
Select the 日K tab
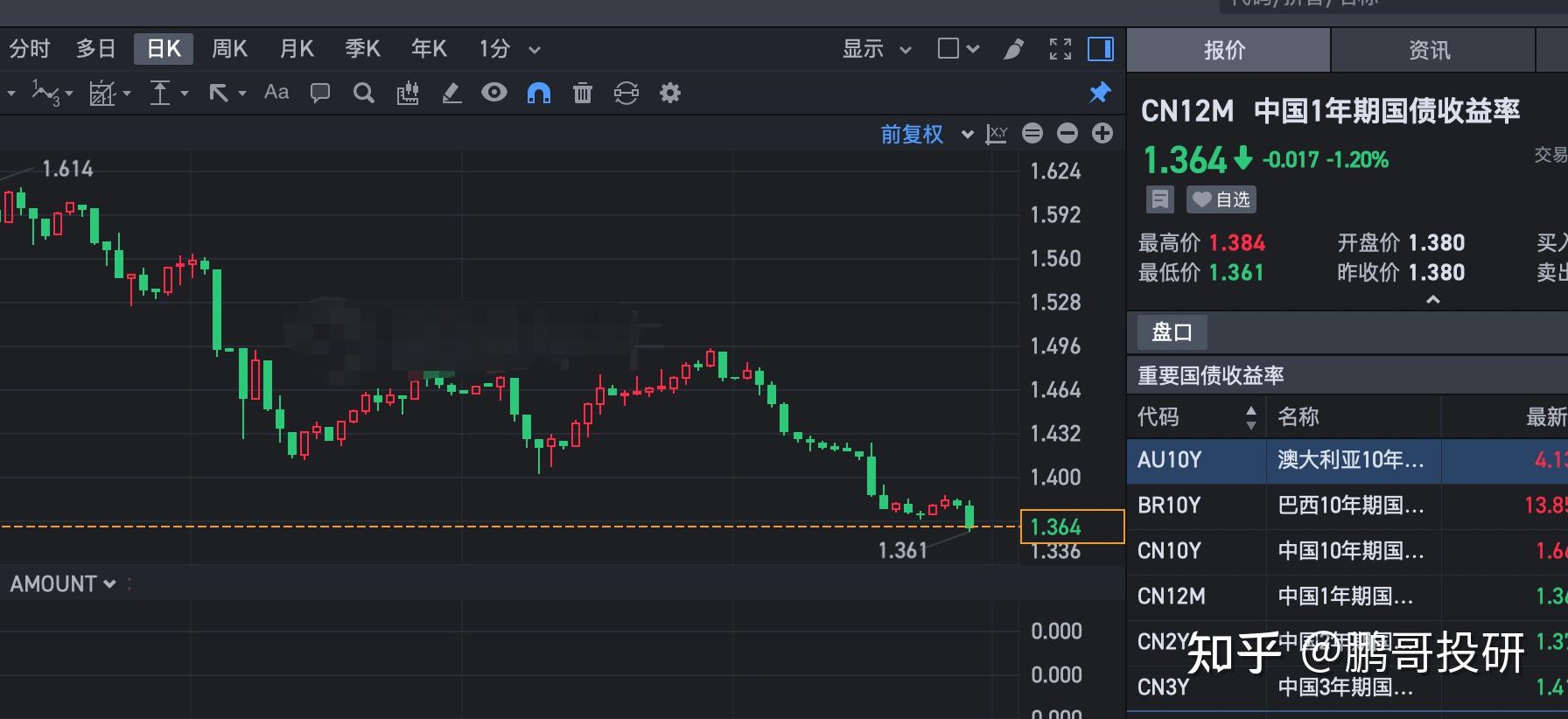[x=164, y=49]
